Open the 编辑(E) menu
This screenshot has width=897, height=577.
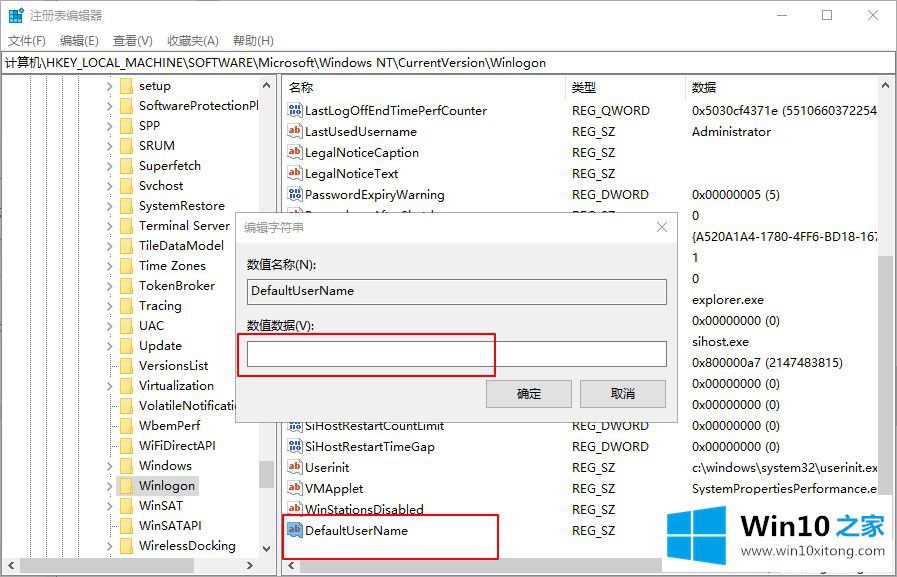pyautogui.click(x=79, y=41)
